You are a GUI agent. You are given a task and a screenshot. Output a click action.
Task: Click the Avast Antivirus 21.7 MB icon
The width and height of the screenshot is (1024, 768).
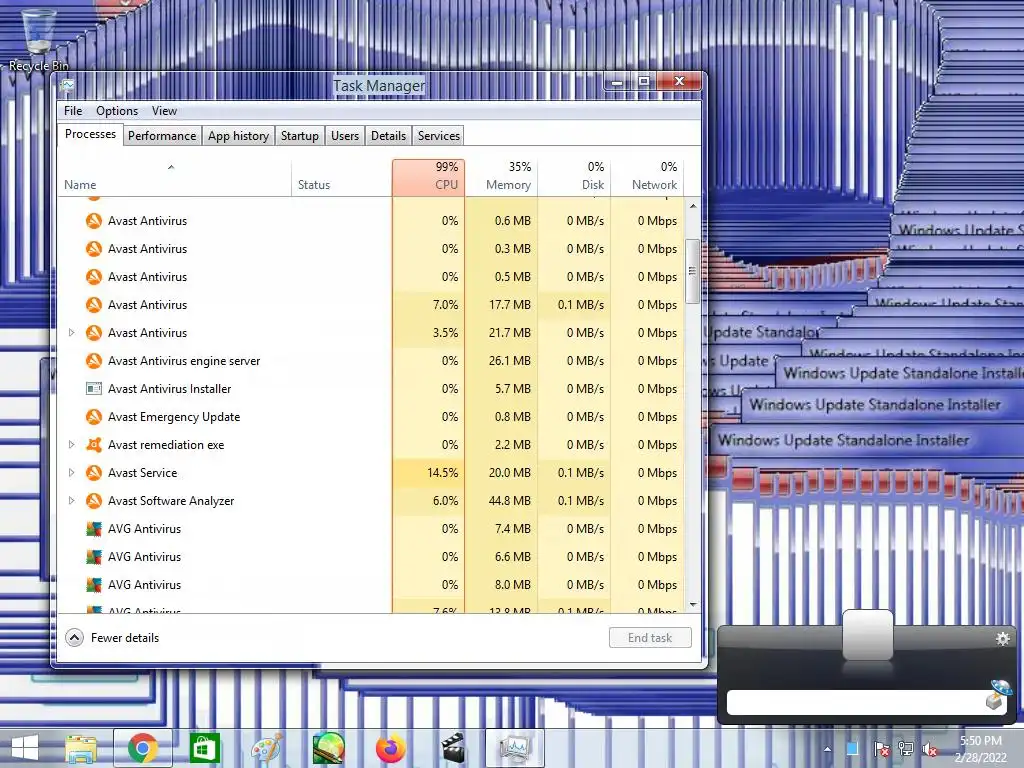point(94,333)
